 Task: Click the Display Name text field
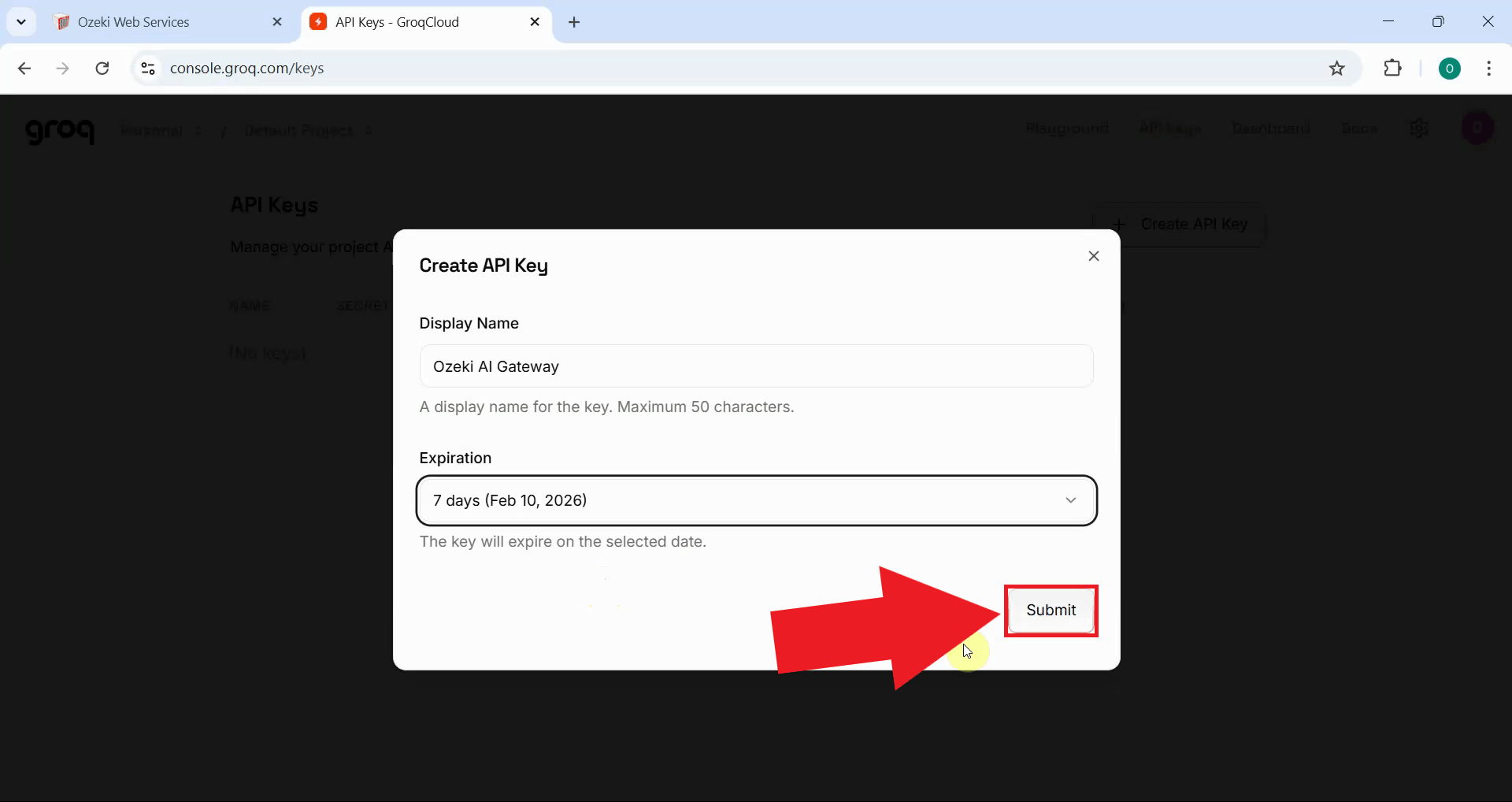tap(756, 366)
